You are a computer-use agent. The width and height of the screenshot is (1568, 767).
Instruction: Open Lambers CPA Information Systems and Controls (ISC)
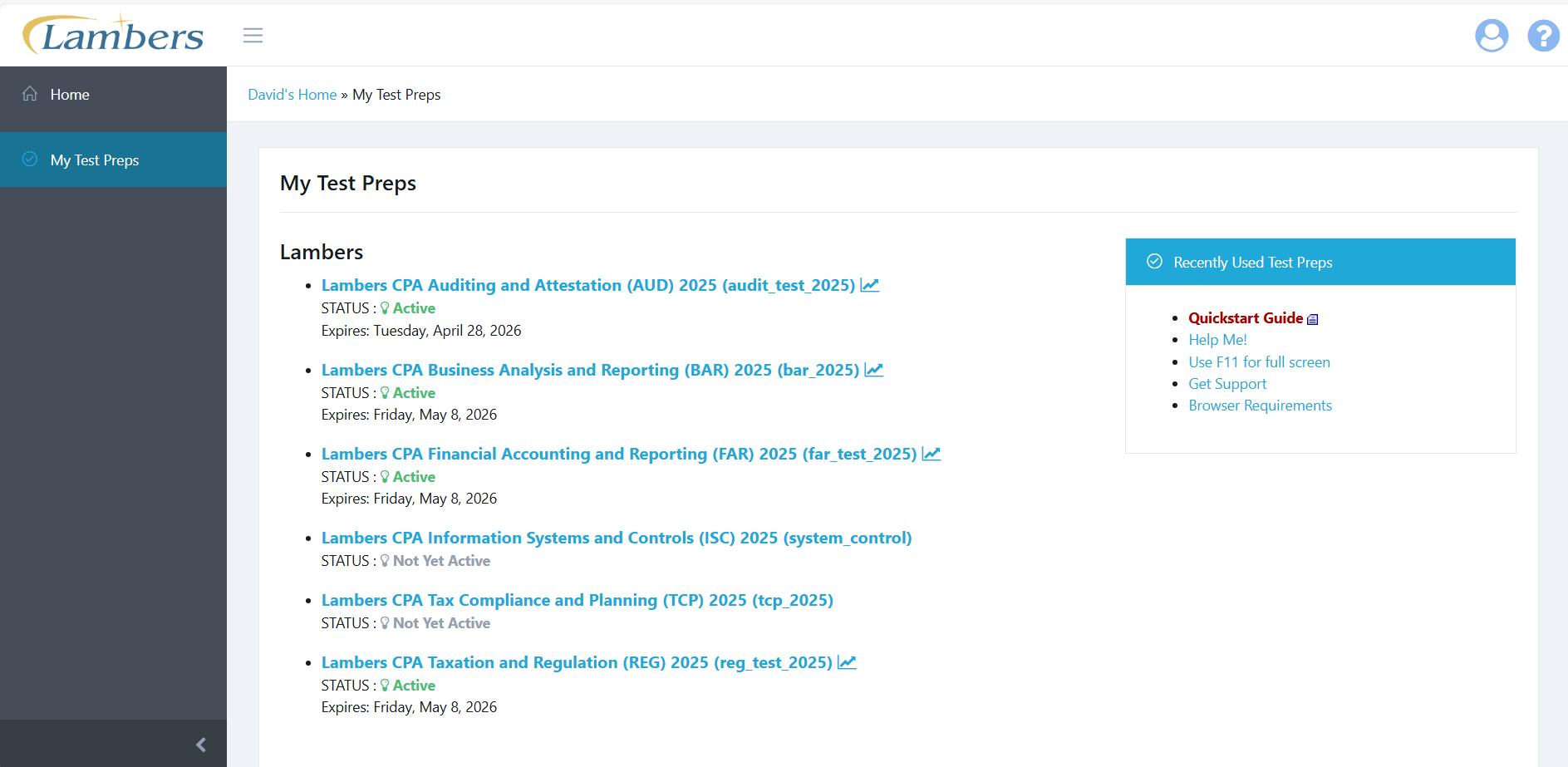[x=617, y=538]
